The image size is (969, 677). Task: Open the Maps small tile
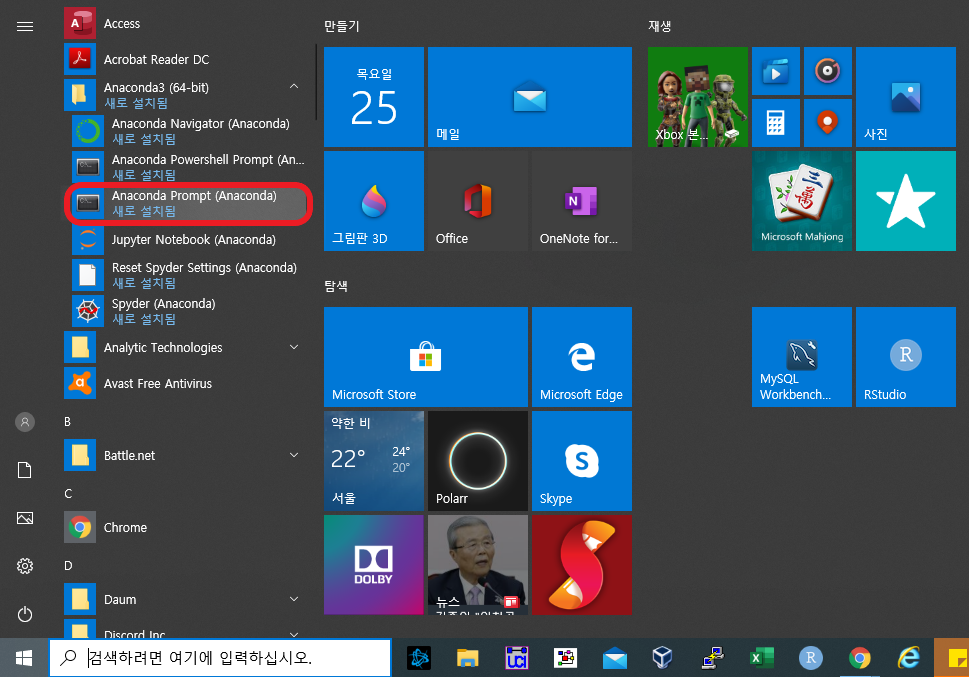[827, 123]
